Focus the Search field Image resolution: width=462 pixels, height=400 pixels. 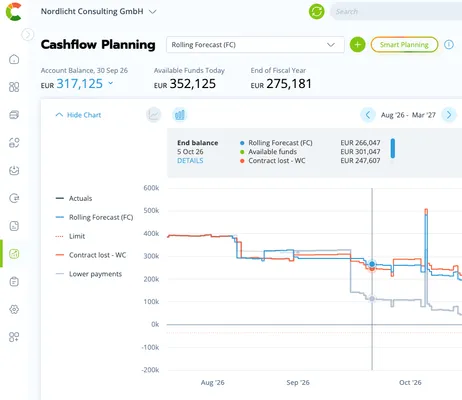coord(396,12)
